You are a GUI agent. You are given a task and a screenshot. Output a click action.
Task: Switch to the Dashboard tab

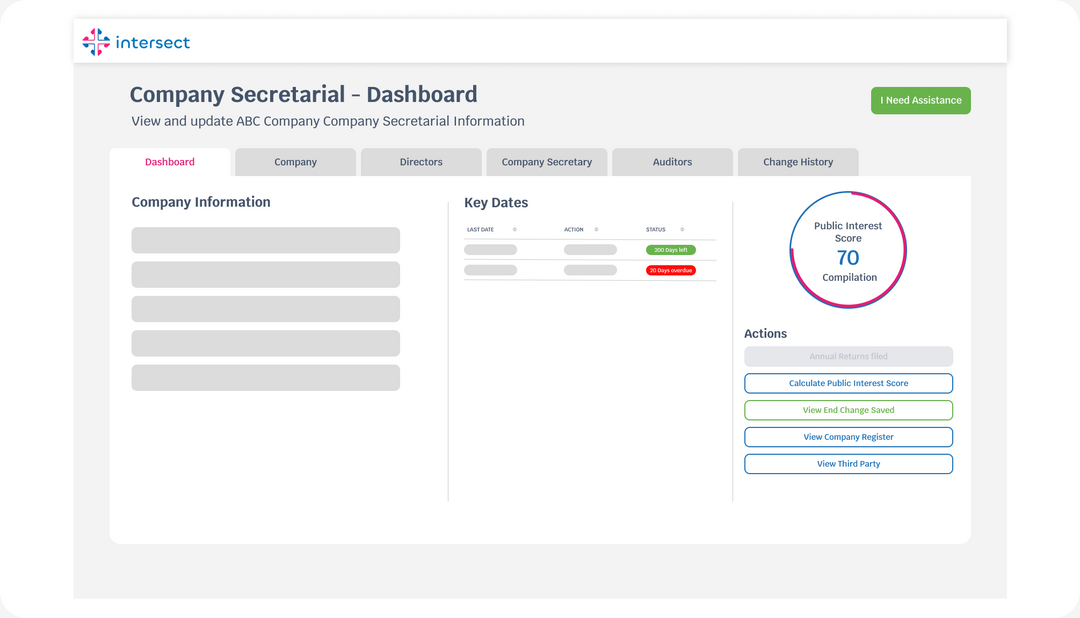coord(170,162)
